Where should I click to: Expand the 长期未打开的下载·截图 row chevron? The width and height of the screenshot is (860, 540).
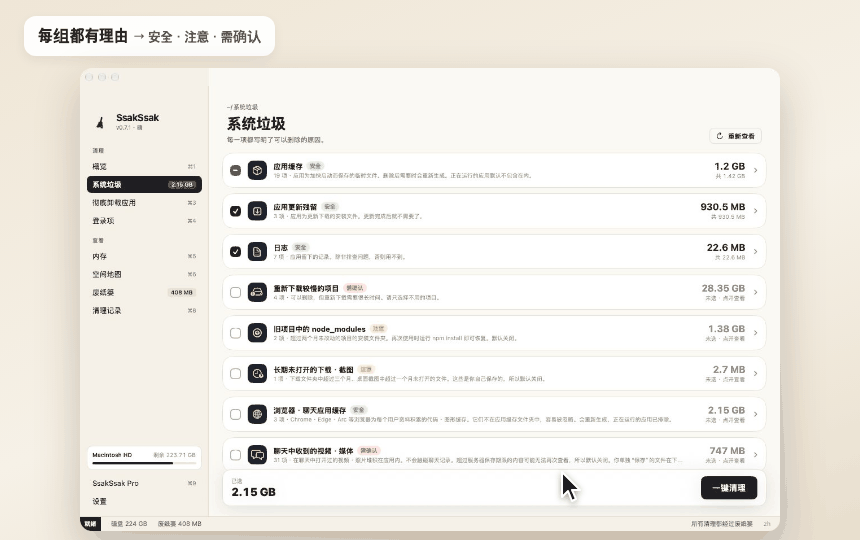(x=756, y=373)
